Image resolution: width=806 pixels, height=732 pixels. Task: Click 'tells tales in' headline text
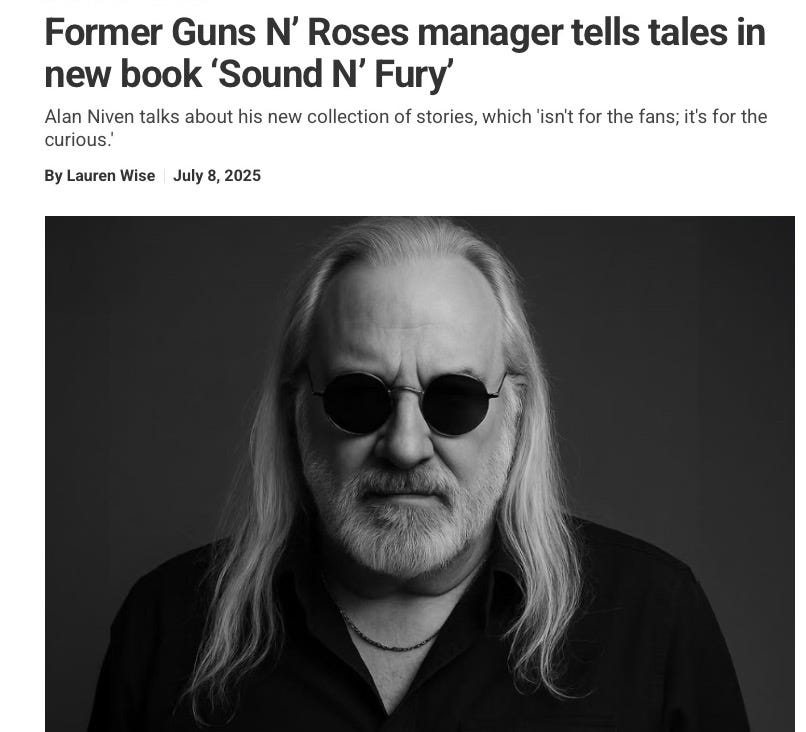pos(668,32)
